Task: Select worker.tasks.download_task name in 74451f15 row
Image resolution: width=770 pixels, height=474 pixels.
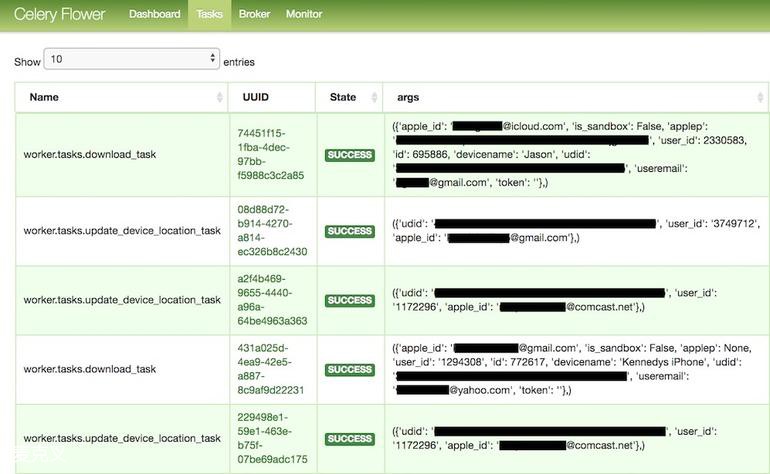Action: (90, 154)
